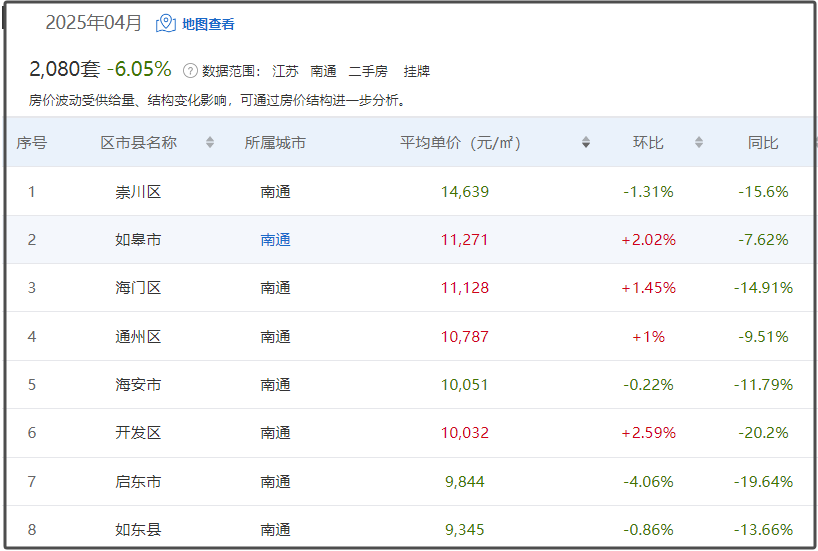Image resolution: width=818 pixels, height=551 pixels.
Task: Click 南通 city cell in 通州区 row
Action: 275,337
